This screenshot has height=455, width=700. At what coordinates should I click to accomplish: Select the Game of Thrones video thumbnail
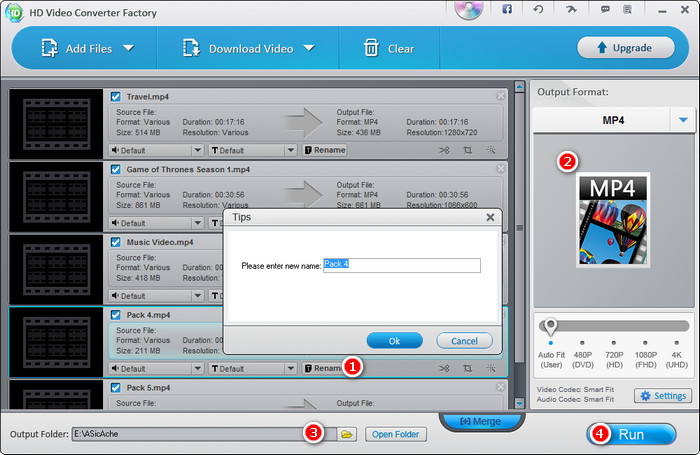[56, 196]
